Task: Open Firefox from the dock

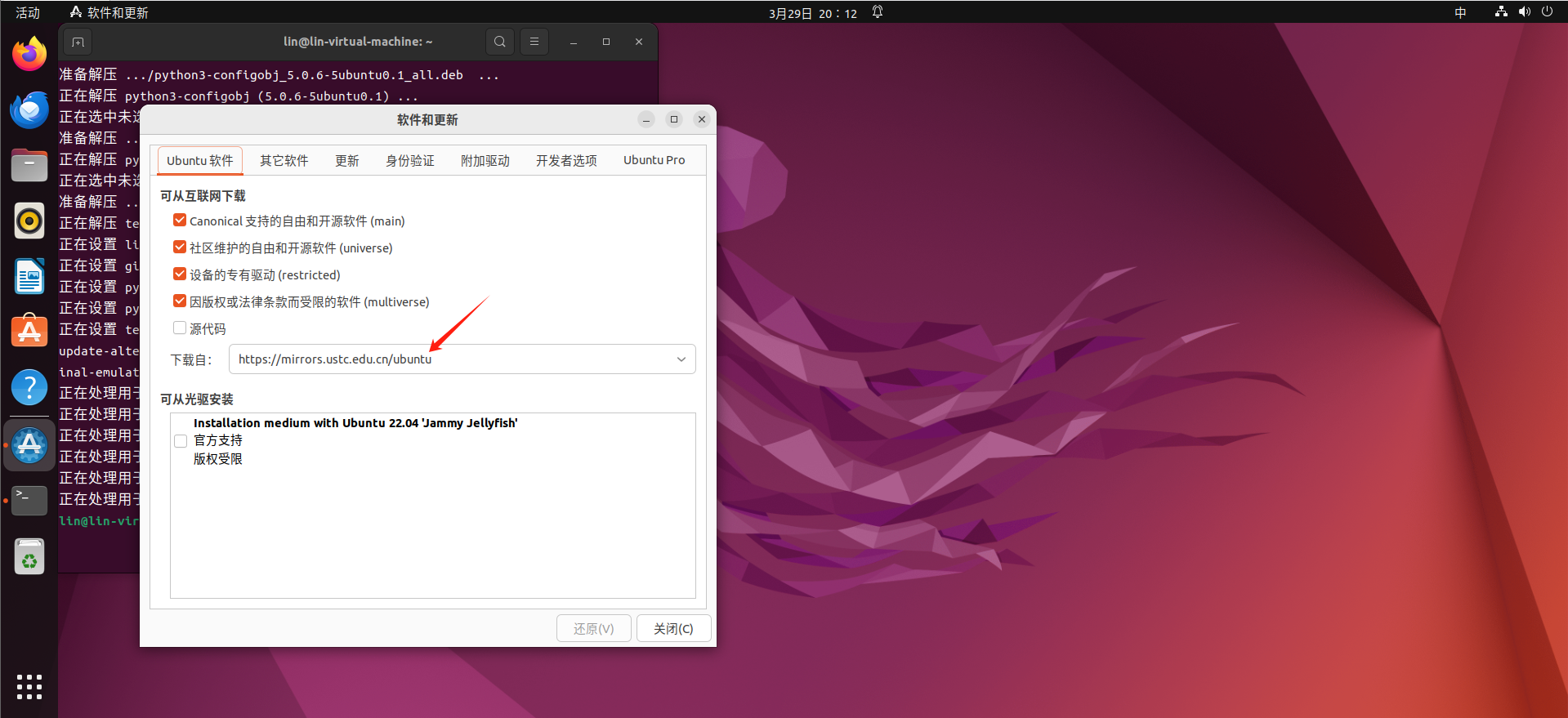Action: point(29,54)
